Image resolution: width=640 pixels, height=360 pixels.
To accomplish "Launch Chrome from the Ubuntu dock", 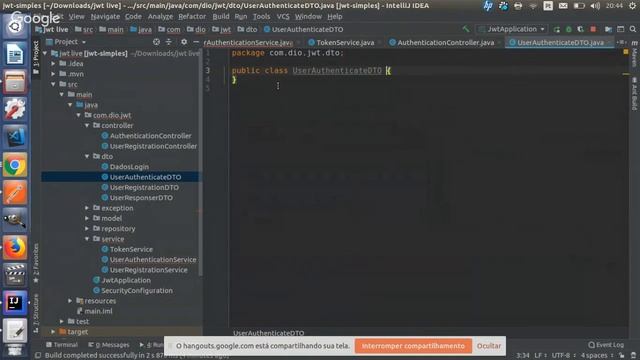I will [15, 165].
